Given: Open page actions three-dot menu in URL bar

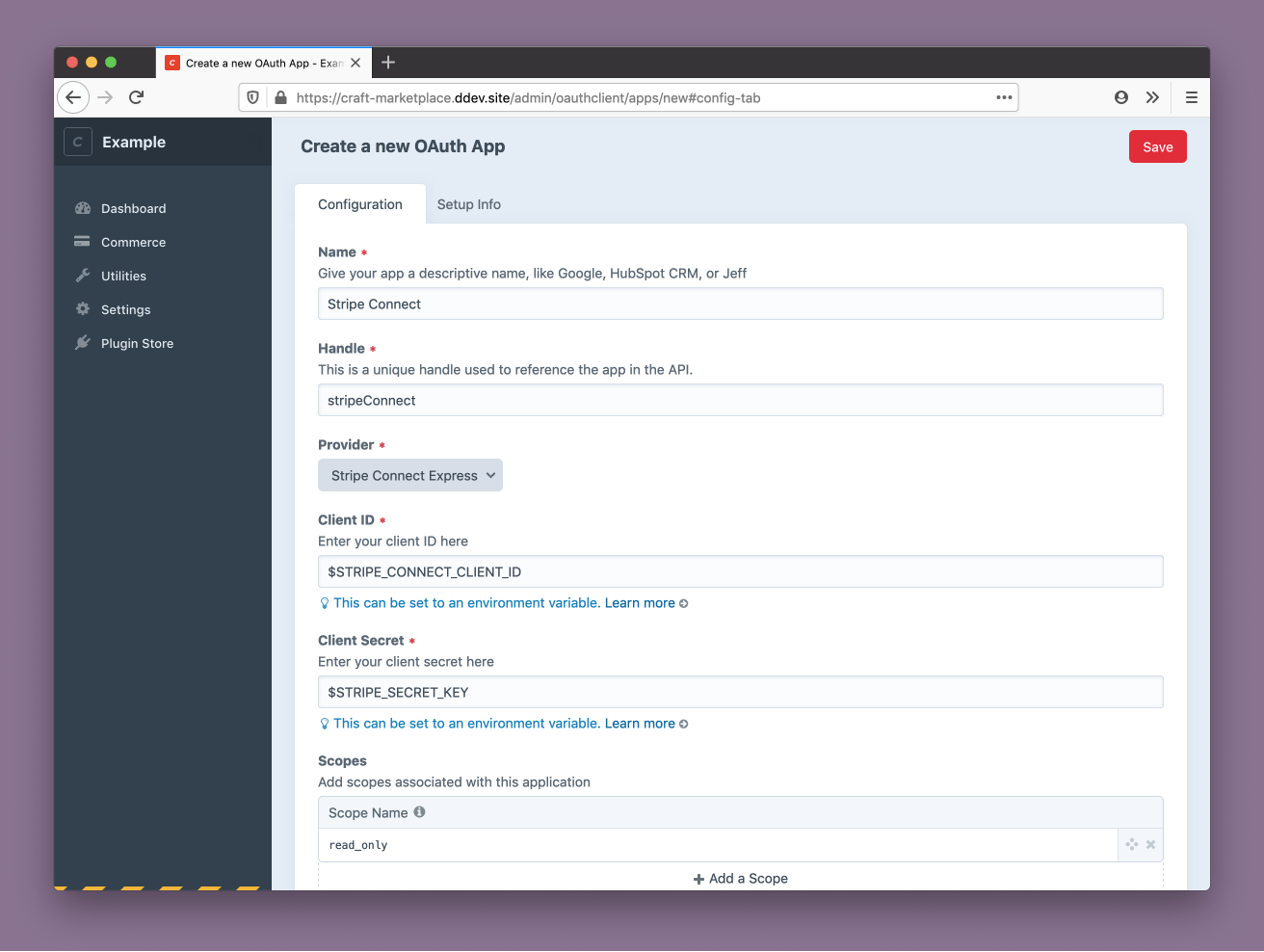Looking at the screenshot, I should (1004, 97).
